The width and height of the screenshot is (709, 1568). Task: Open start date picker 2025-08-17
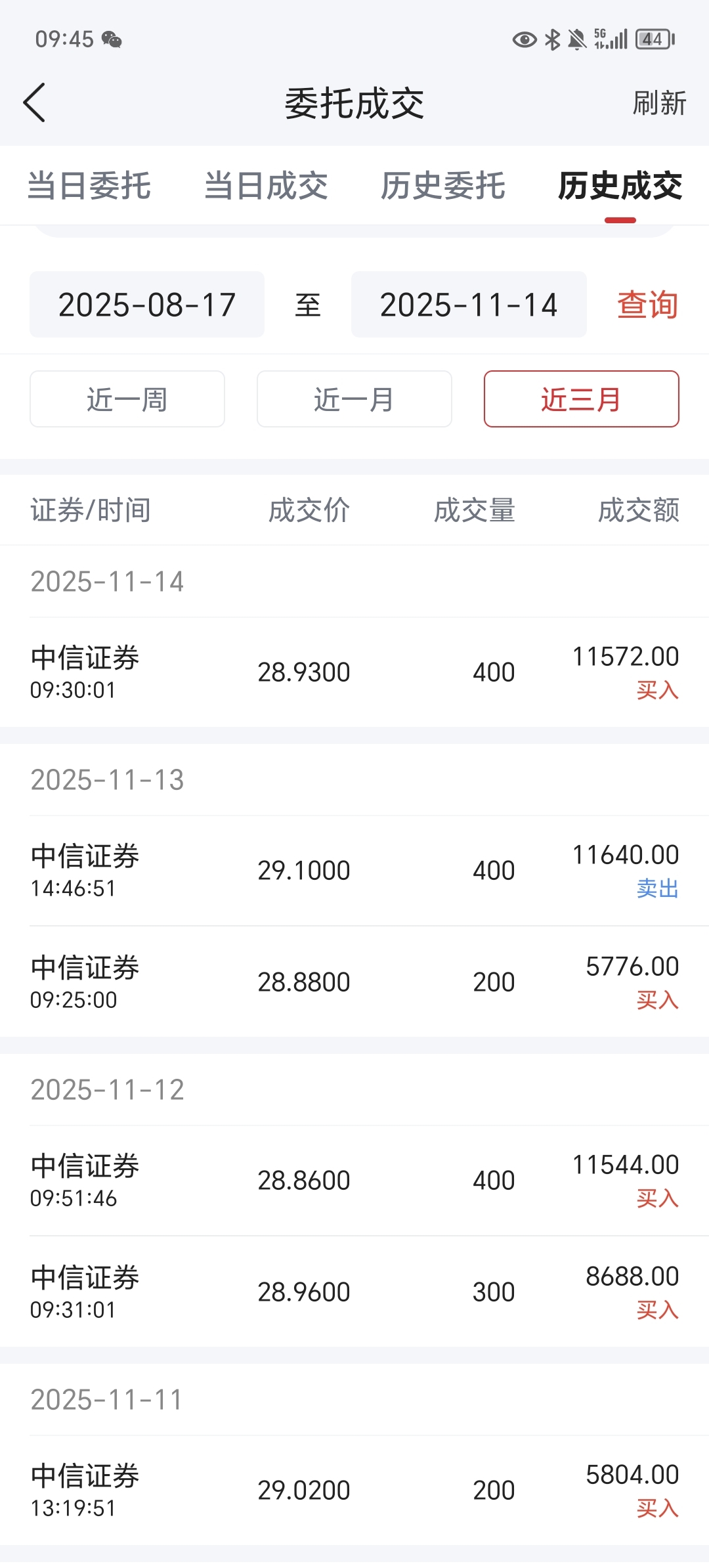(147, 305)
